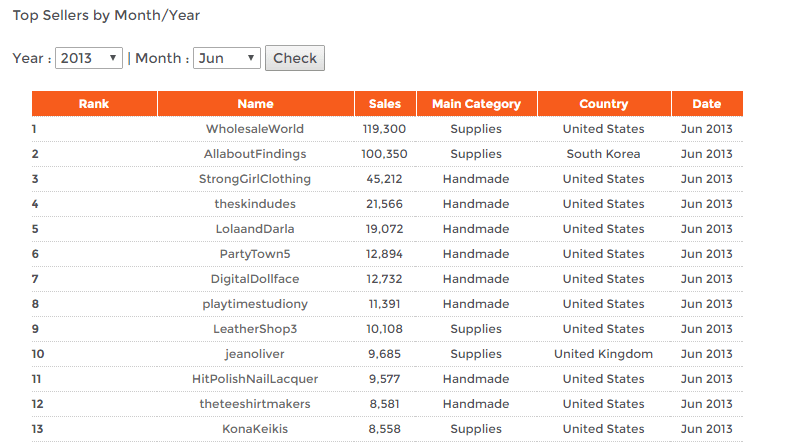791x442 pixels.
Task: Click the Country column header
Action: pos(603,104)
